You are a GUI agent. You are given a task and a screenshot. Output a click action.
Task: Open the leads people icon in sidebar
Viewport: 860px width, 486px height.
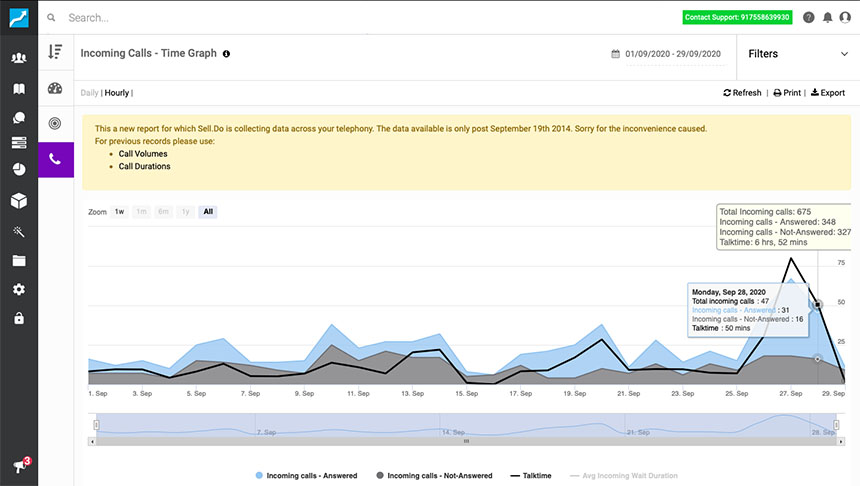click(x=19, y=58)
